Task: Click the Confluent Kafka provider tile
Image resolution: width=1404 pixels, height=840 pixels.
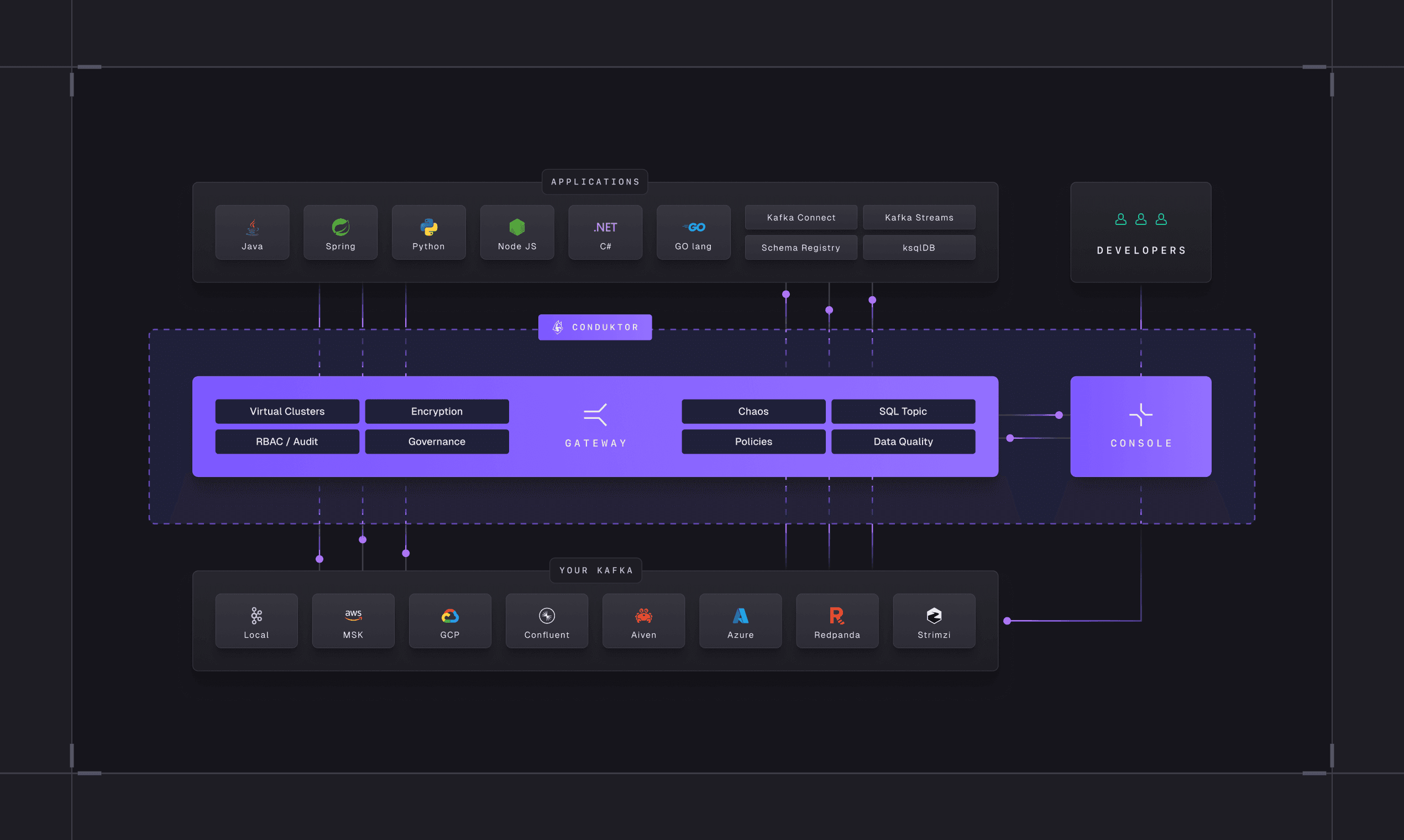Action: [546, 620]
